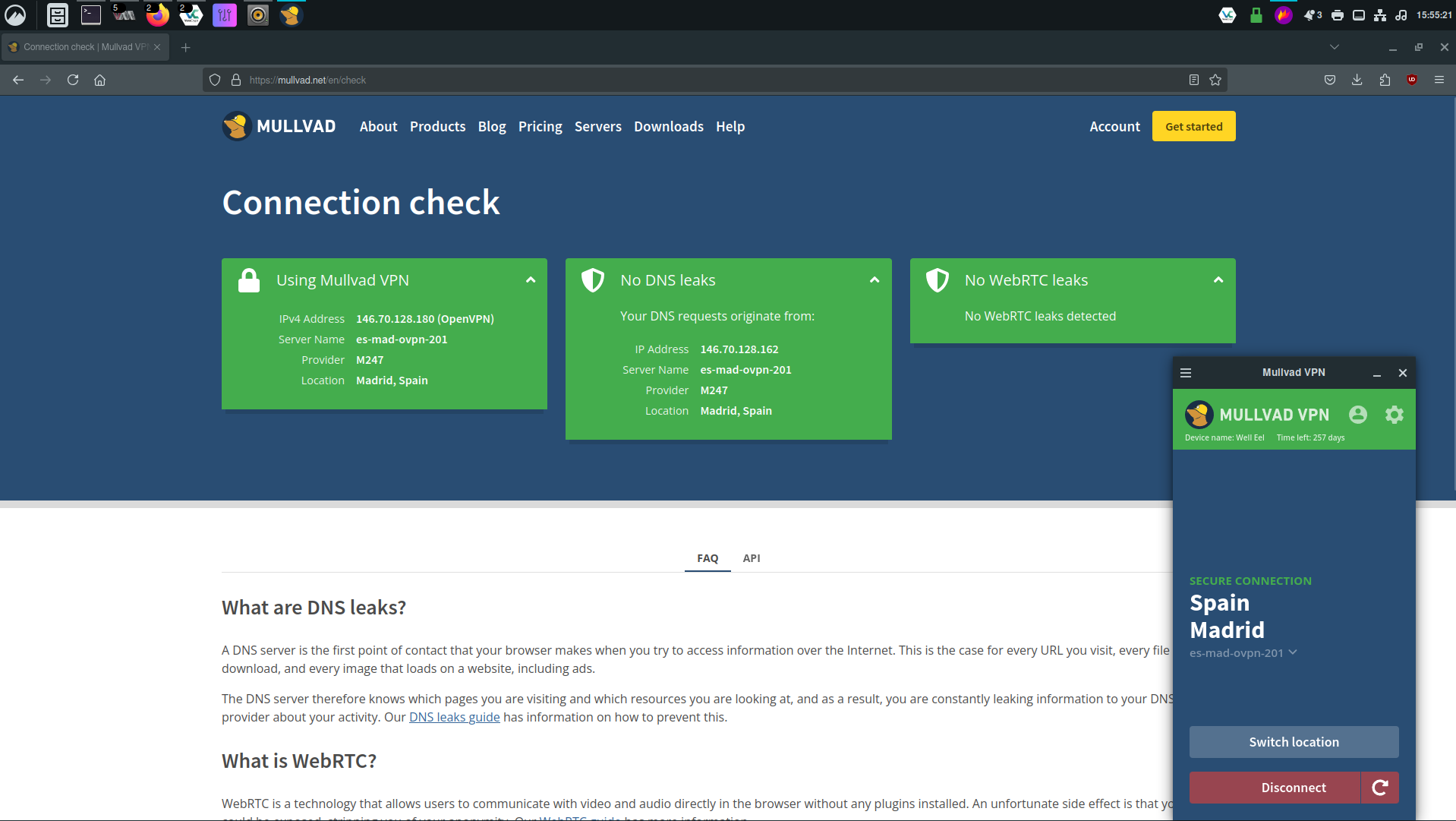Open Firefox extensions menu
1456x821 pixels.
[1385, 80]
